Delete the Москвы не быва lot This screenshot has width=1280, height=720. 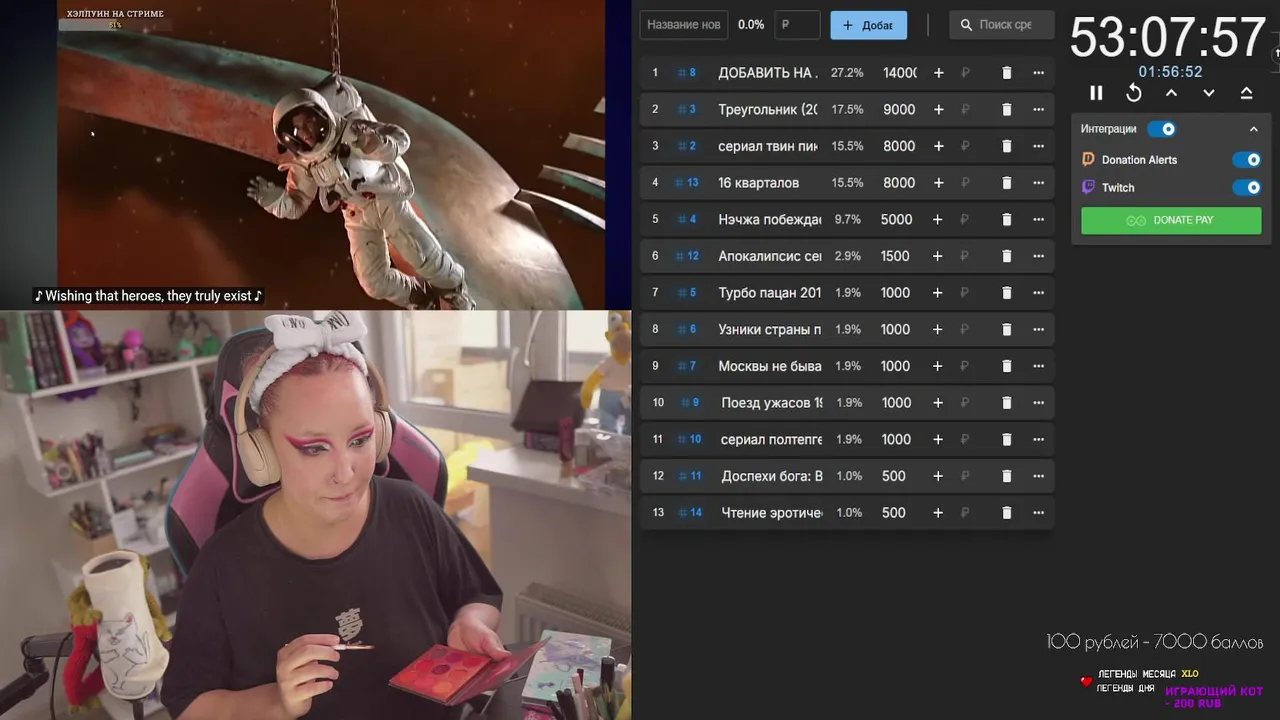coord(1007,366)
